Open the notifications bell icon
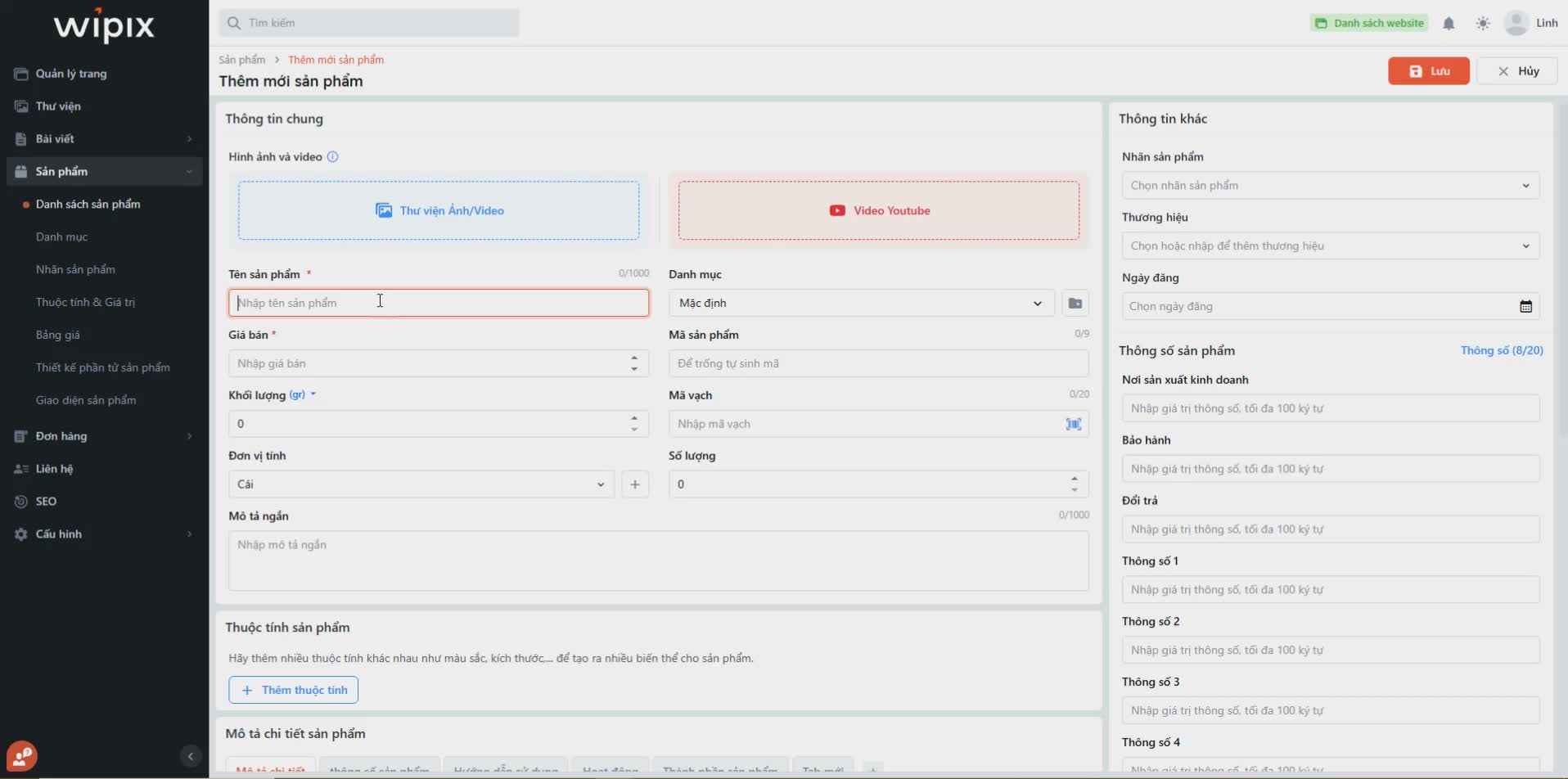The width and height of the screenshot is (1568, 779). coord(1449,24)
